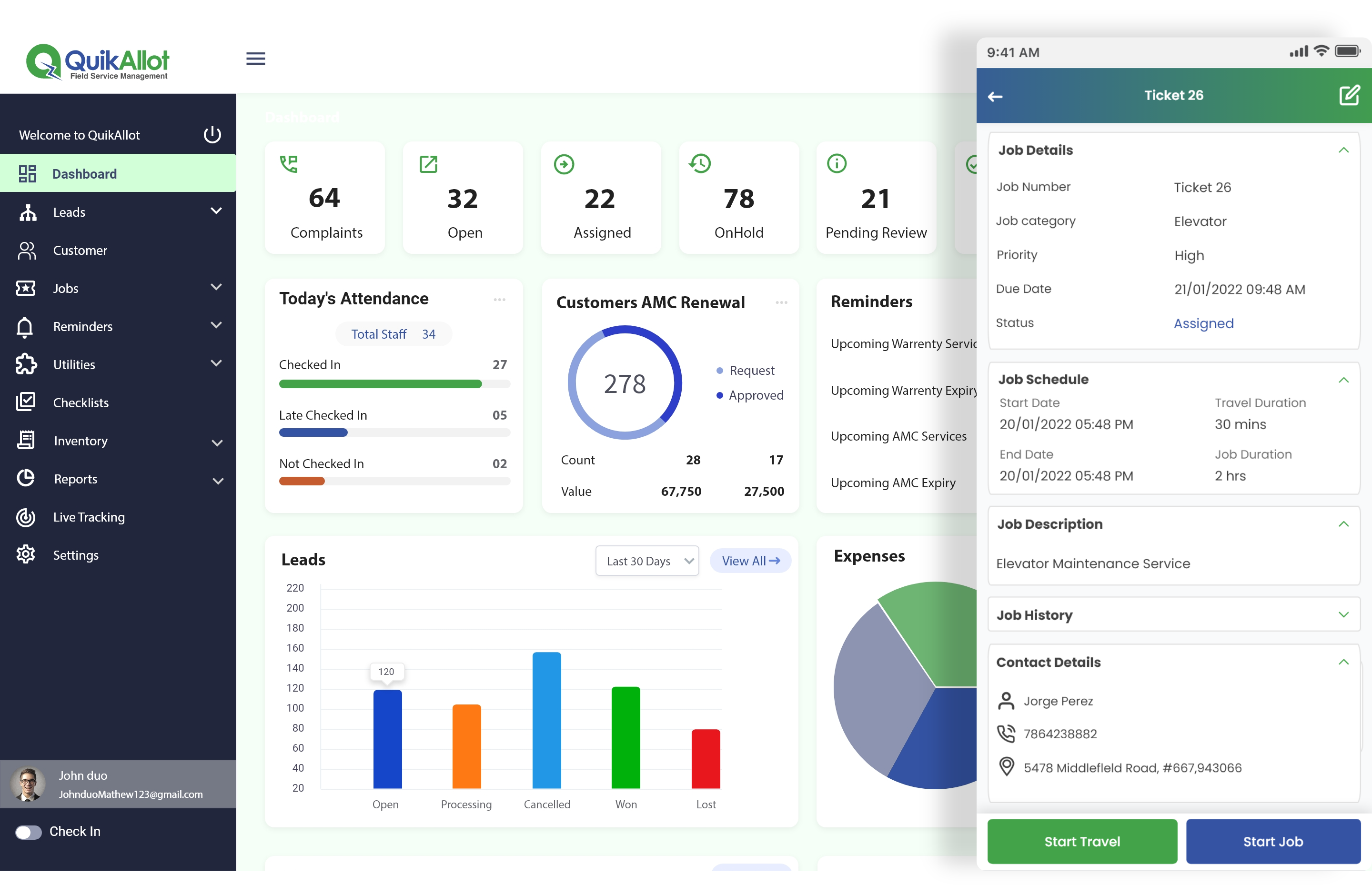Click View All in the Leads panel

750,560
